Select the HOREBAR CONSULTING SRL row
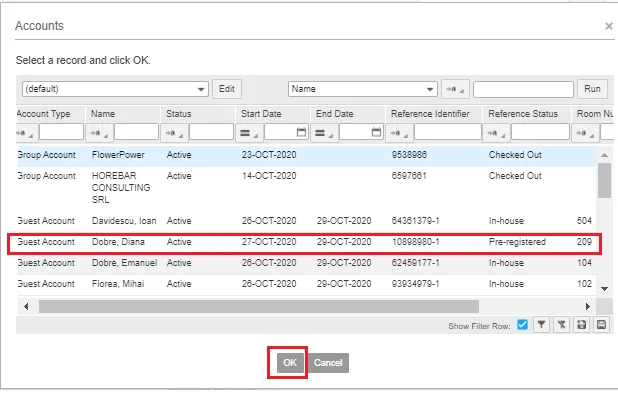618x397 pixels. coord(307,188)
